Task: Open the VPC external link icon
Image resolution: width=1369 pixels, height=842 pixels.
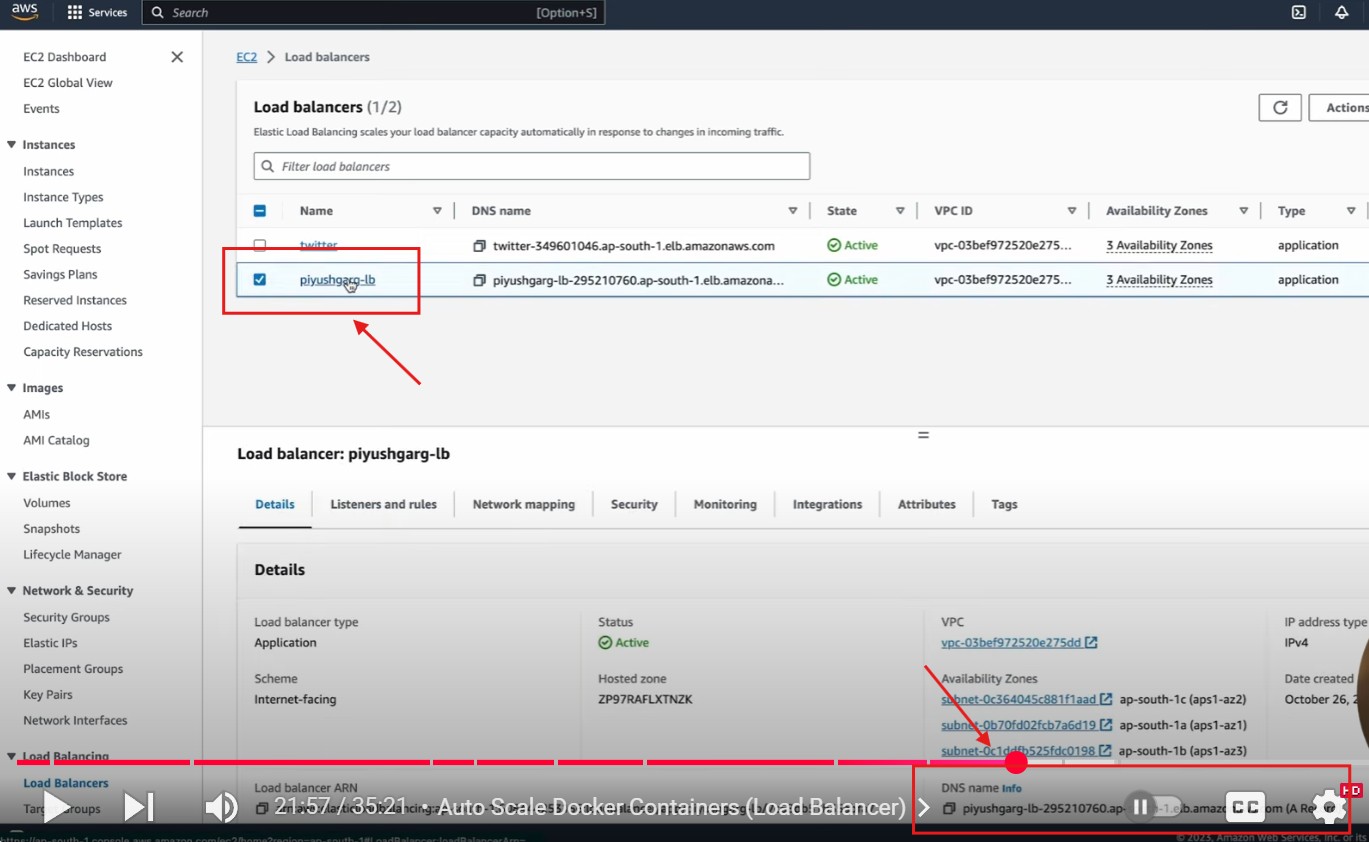Action: [x=1091, y=643]
